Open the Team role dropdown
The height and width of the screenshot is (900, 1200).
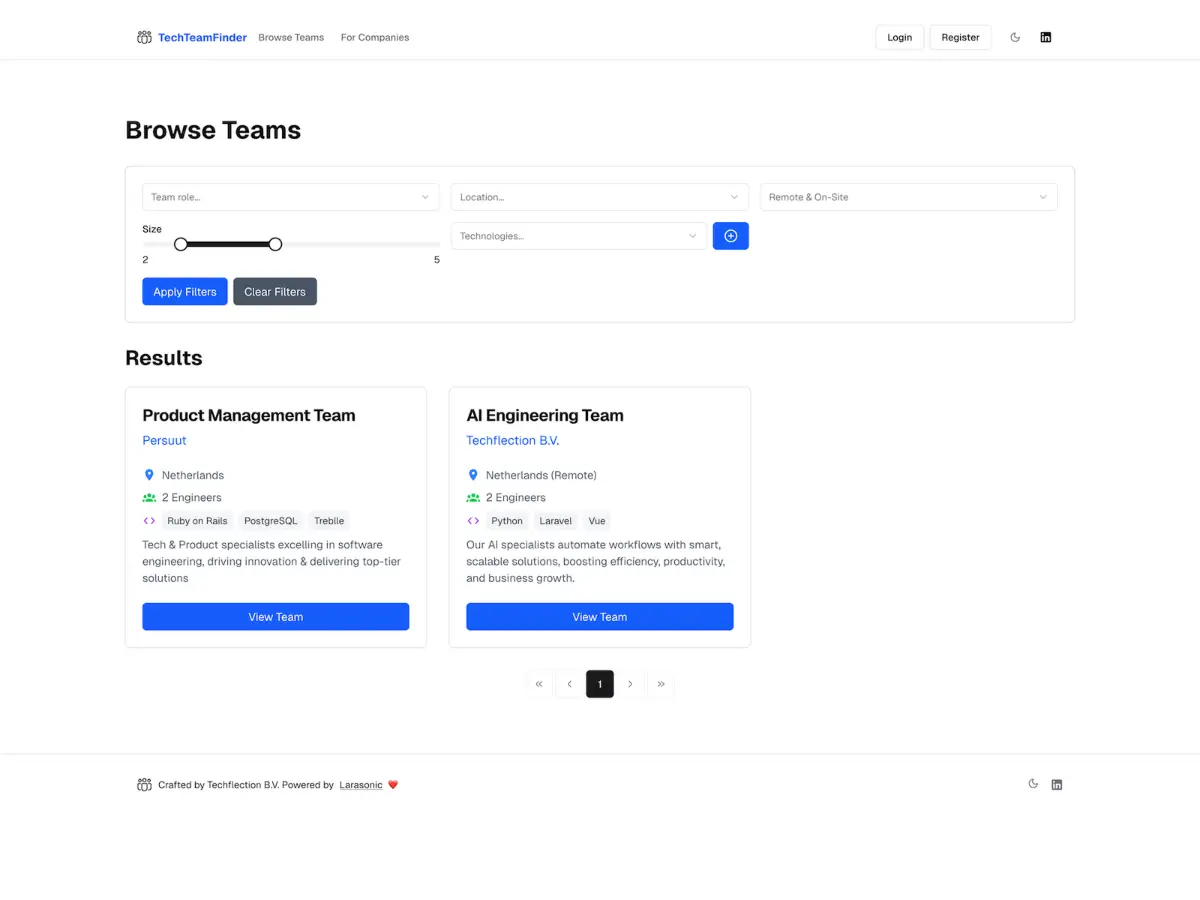point(290,197)
